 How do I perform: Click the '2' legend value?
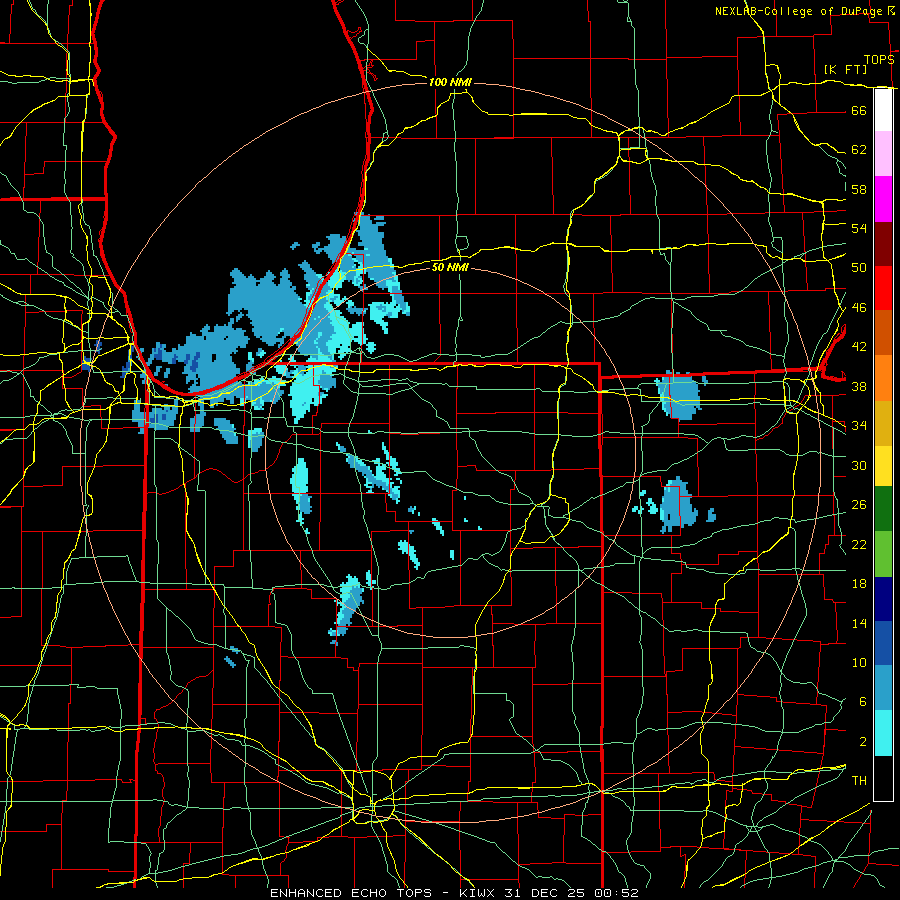(863, 742)
